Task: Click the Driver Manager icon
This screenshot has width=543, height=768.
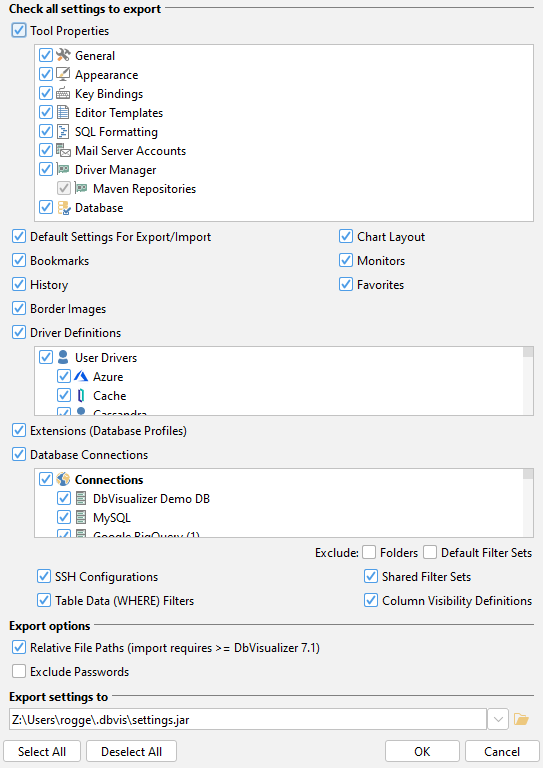Action: click(63, 169)
